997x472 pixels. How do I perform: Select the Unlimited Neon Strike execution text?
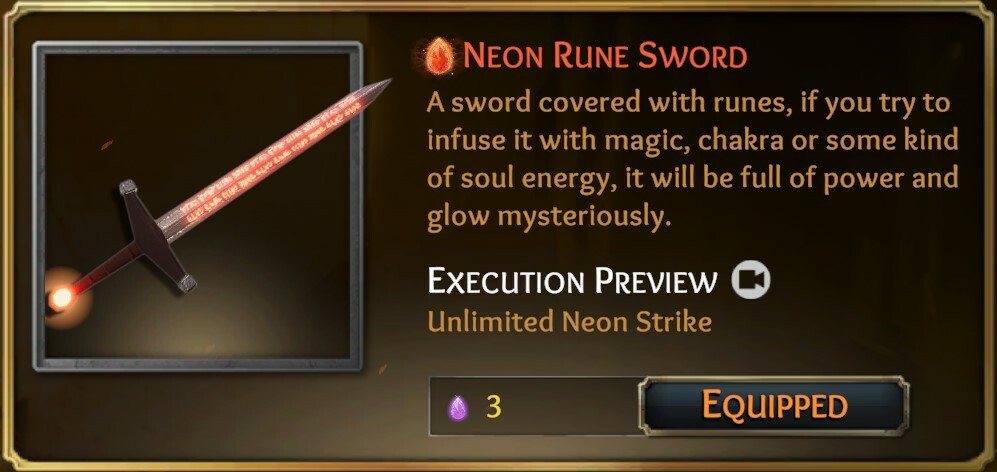(x=569, y=322)
